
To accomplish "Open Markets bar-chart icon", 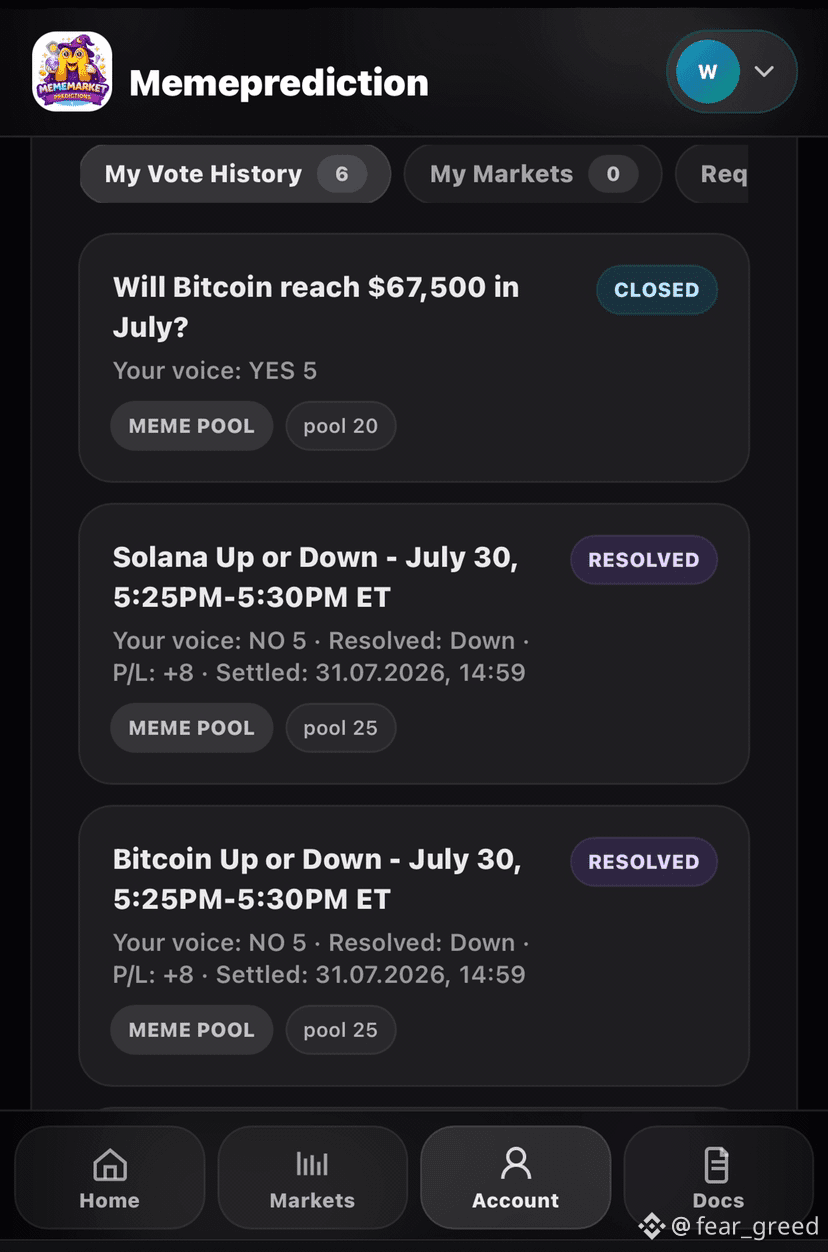I will point(312,1164).
